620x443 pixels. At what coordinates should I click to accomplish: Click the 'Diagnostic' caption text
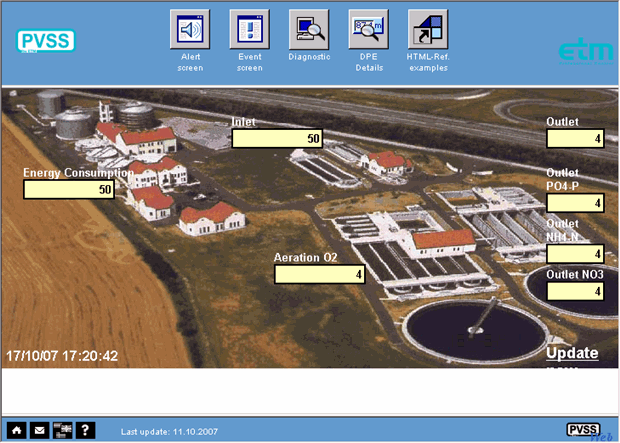click(309, 57)
